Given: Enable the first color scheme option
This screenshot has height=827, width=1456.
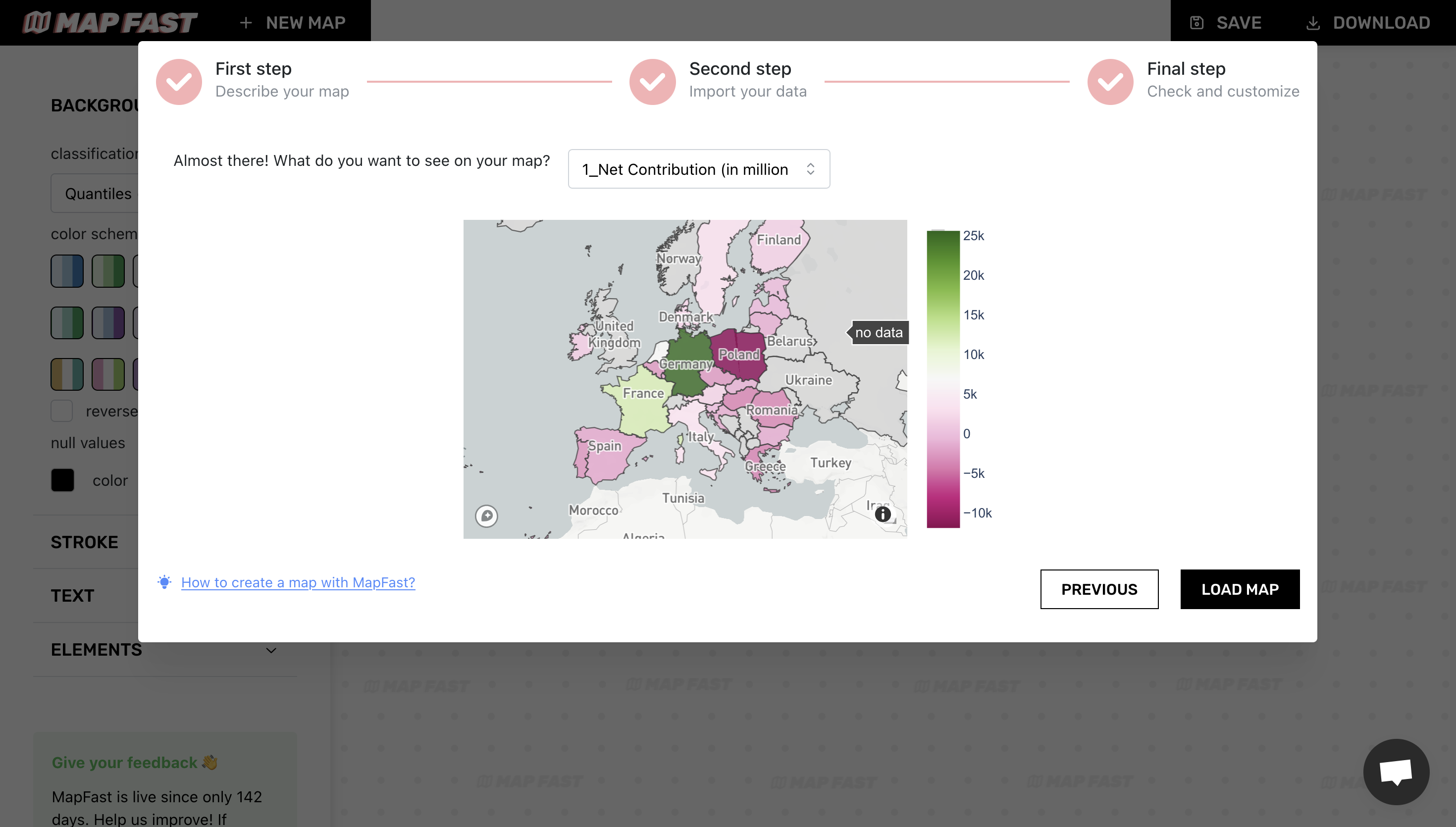Looking at the screenshot, I should pos(67,271).
